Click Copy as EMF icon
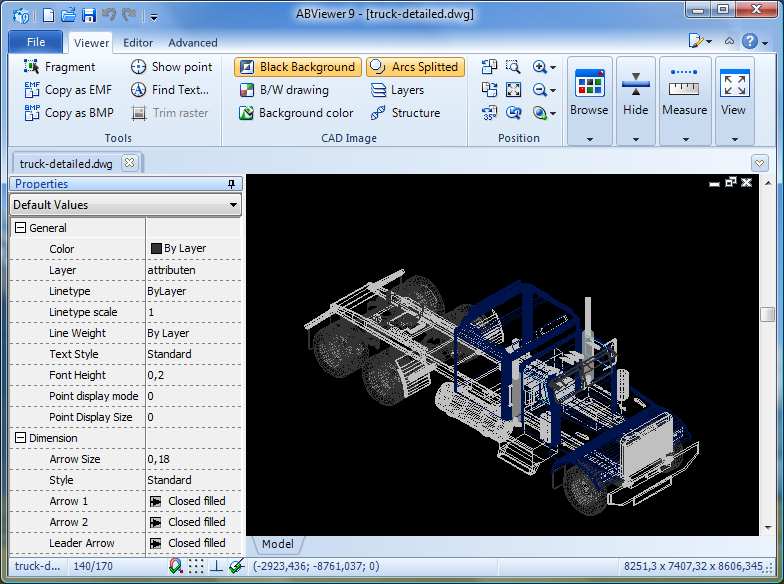The image size is (784, 584). coord(31,90)
